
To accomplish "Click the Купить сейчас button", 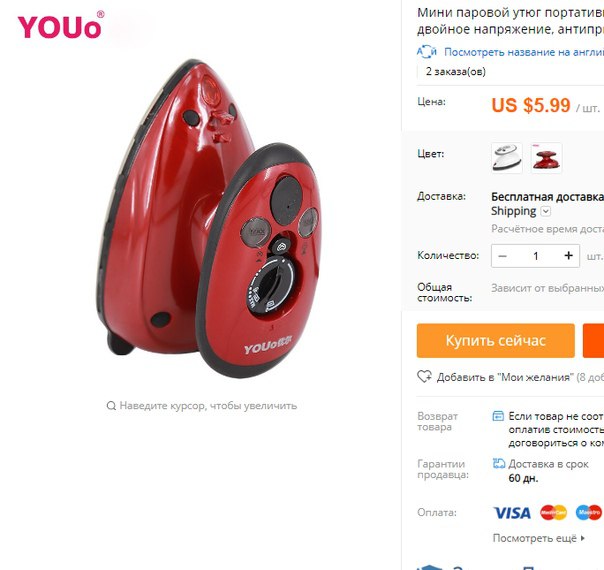I will 496,341.
